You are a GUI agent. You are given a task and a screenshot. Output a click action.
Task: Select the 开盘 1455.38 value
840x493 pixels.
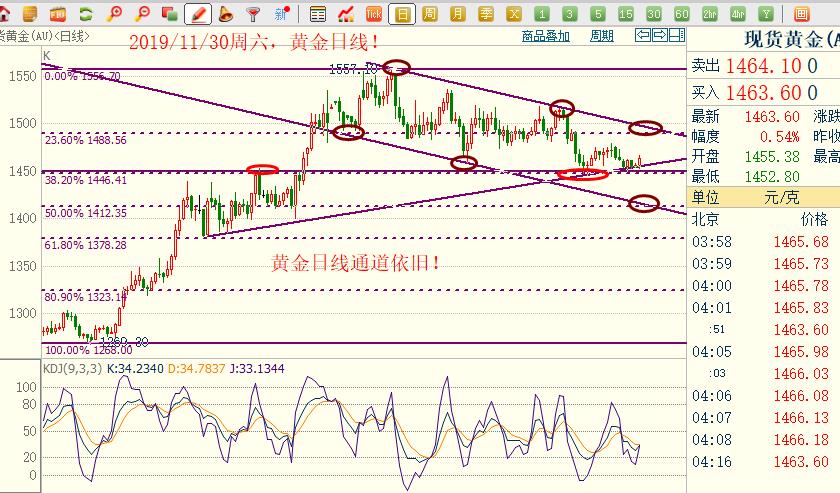tap(772, 156)
